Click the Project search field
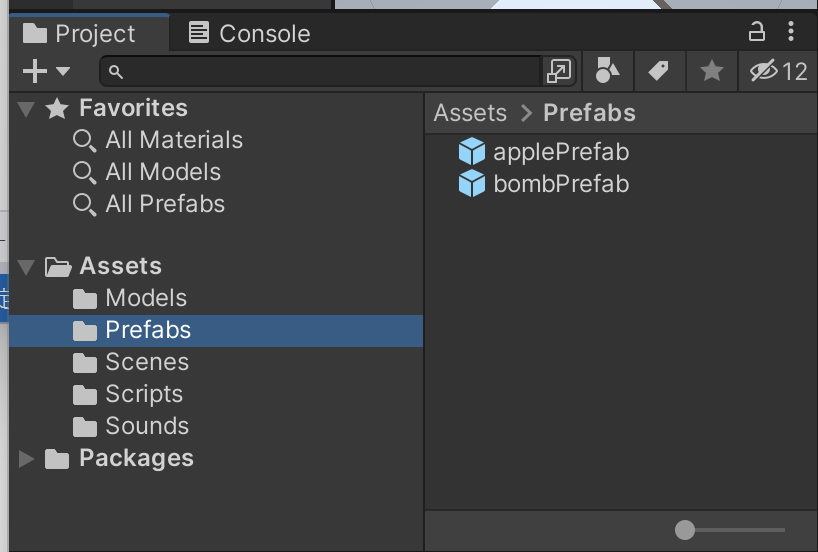818x552 pixels. [x=321, y=71]
